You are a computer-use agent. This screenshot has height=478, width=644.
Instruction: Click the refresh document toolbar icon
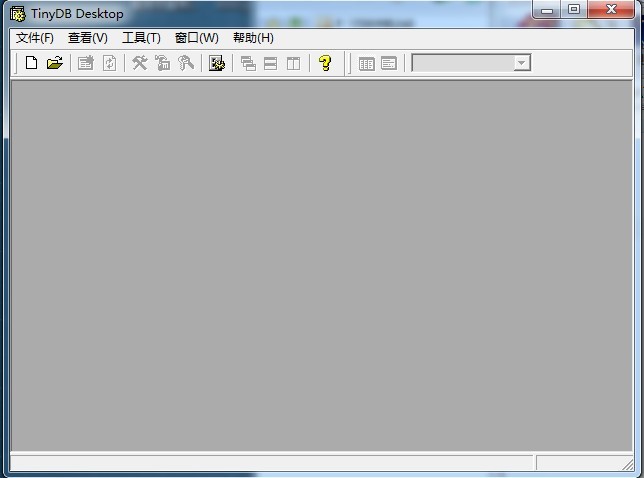(109, 63)
